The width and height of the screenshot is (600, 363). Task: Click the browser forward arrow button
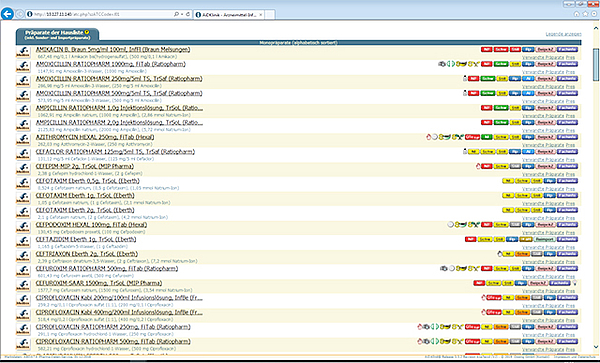pos(20,15)
